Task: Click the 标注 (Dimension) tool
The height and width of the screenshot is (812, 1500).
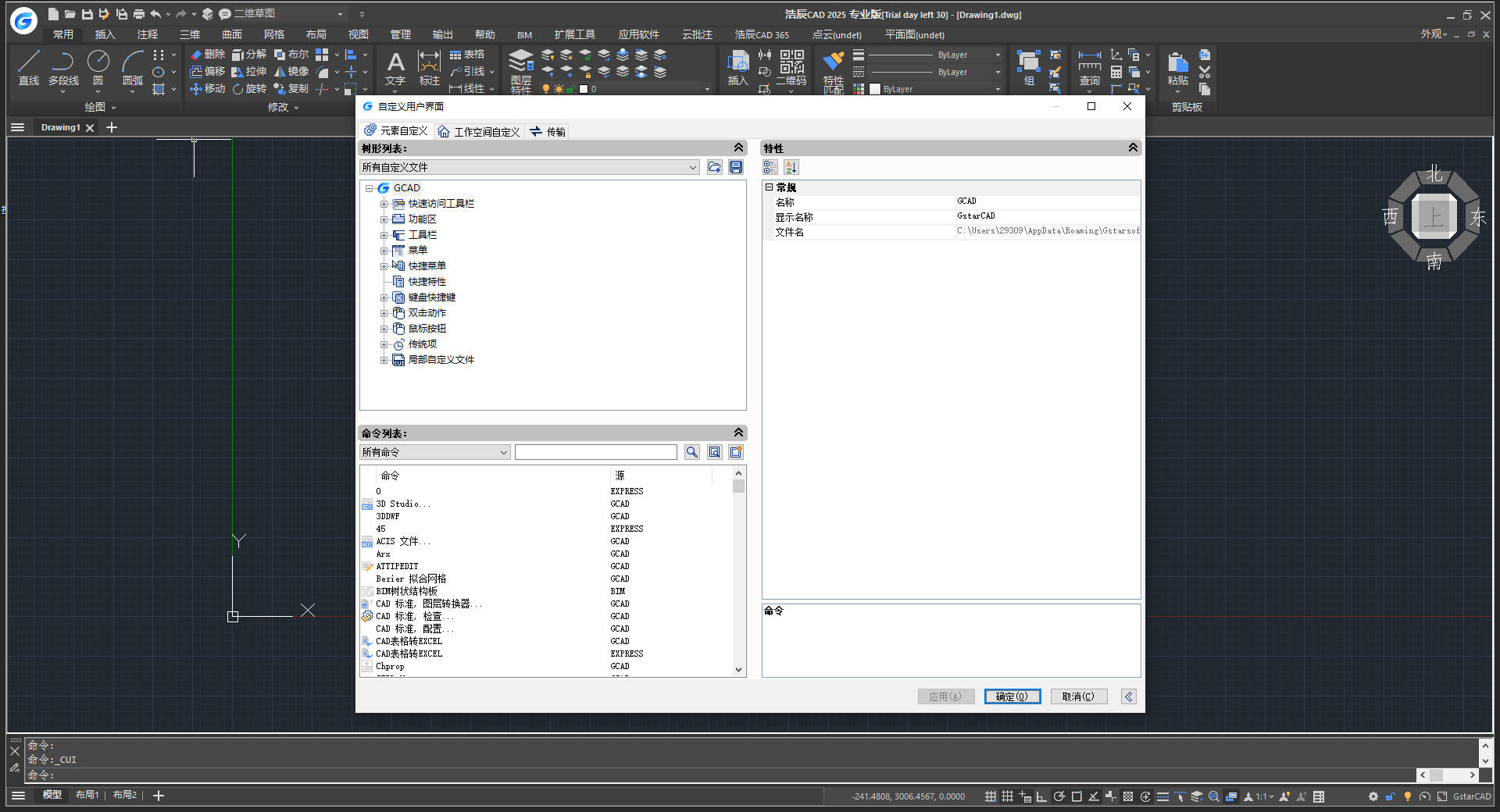Action: (429, 68)
